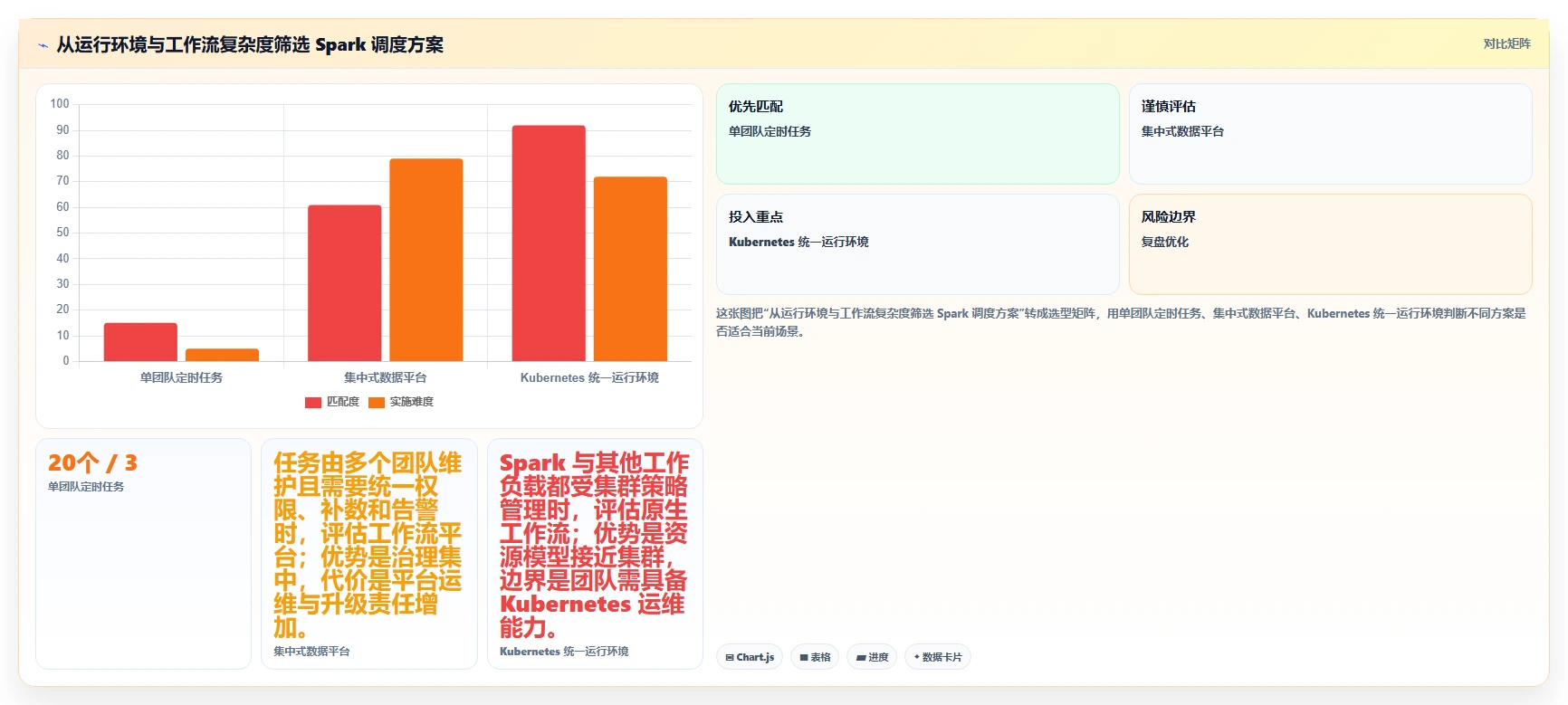Click the Chart.js chip icon
Screen dimensions: 1568x705
point(730,658)
